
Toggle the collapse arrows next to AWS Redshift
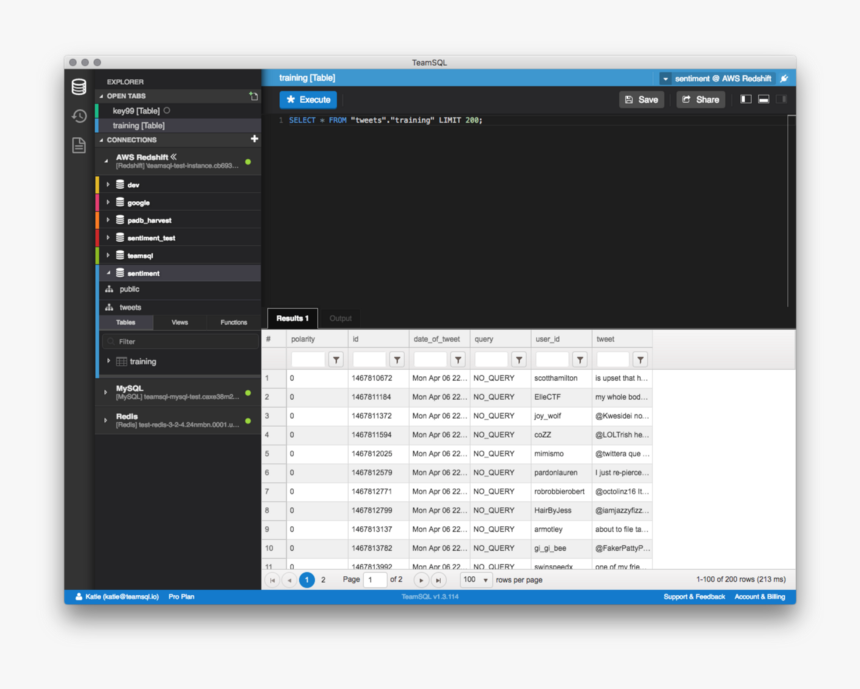point(174,156)
